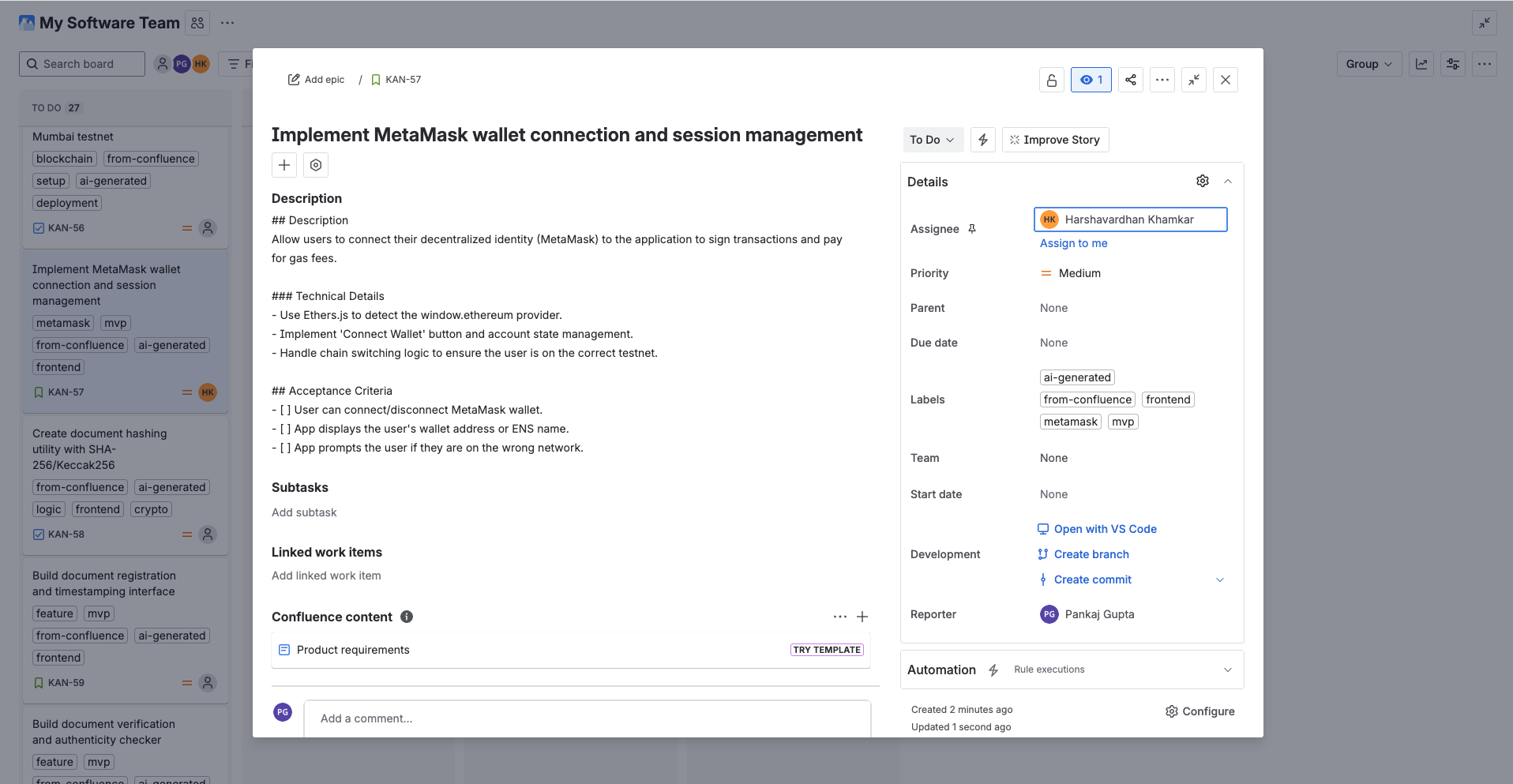Click reporter Pankaj Gupta
The width and height of the screenshot is (1513, 784).
(x=1087, y=614)
